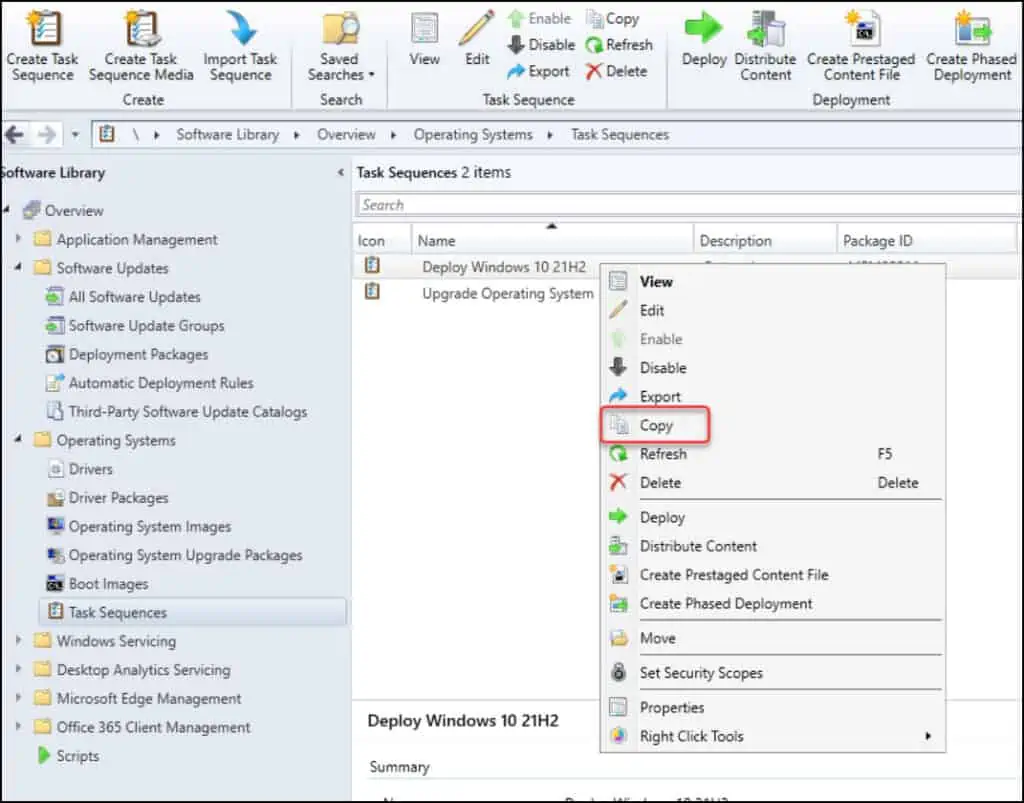Click Software Library in breadcrumb
This screenshot has width=1024, height=803.
click(227, 135)
